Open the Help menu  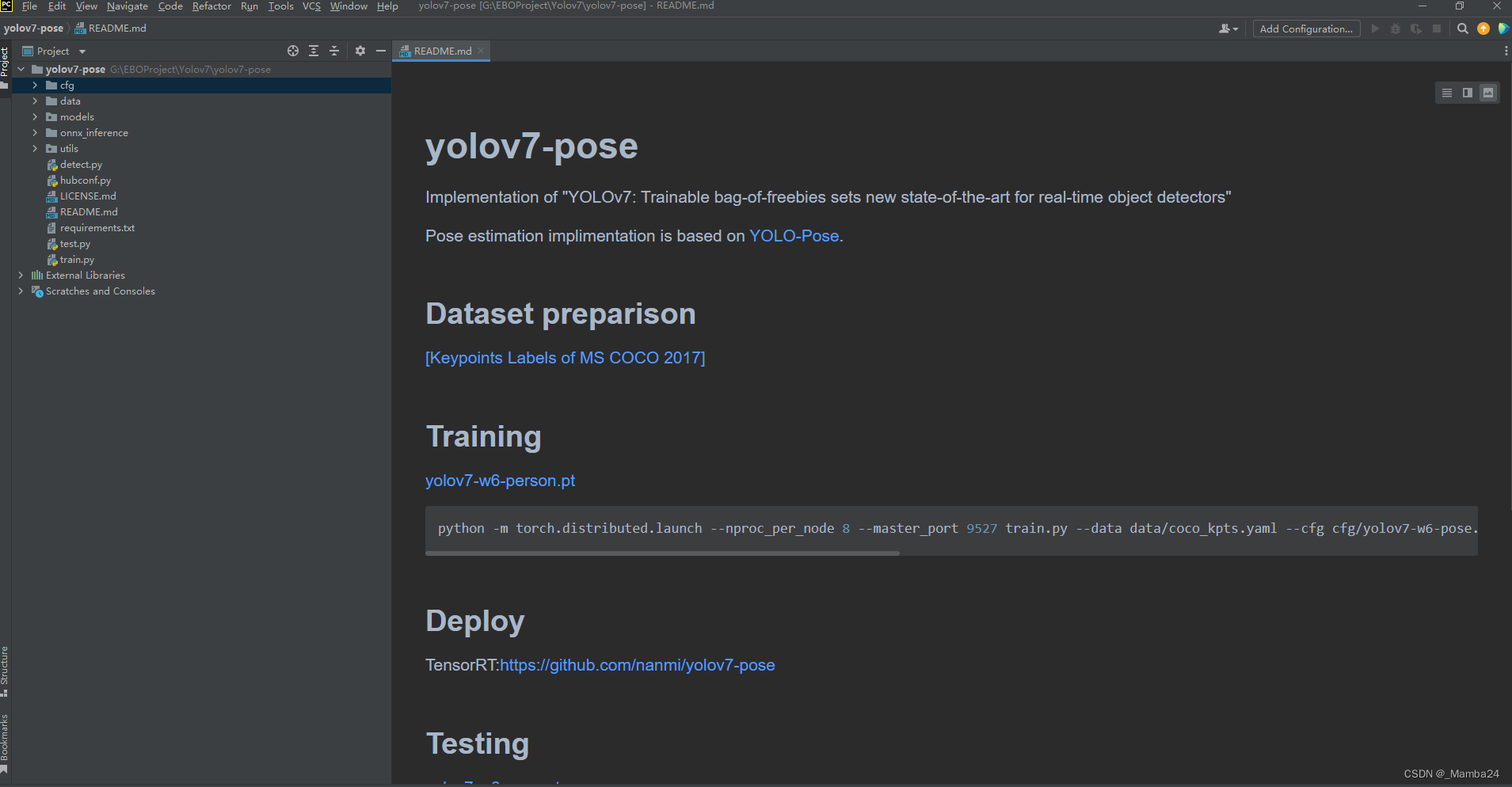click(x=387, y=6)
